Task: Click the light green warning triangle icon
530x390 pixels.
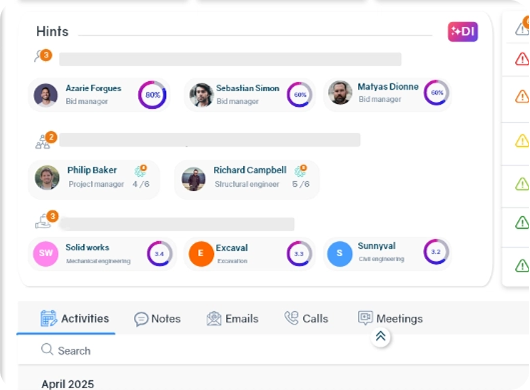Action: click(x=522, y=184)
